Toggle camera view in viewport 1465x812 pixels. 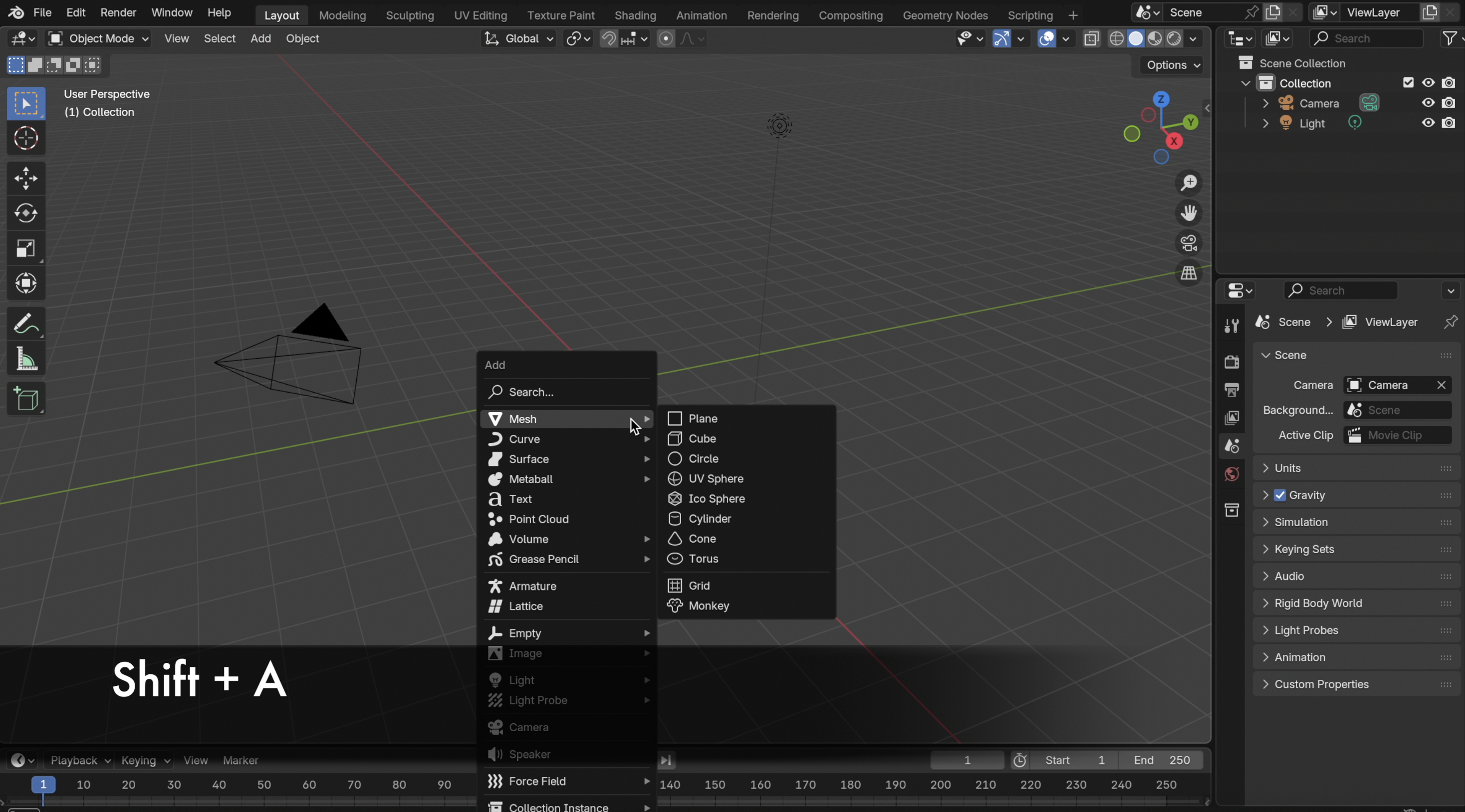click(1189, 243)
